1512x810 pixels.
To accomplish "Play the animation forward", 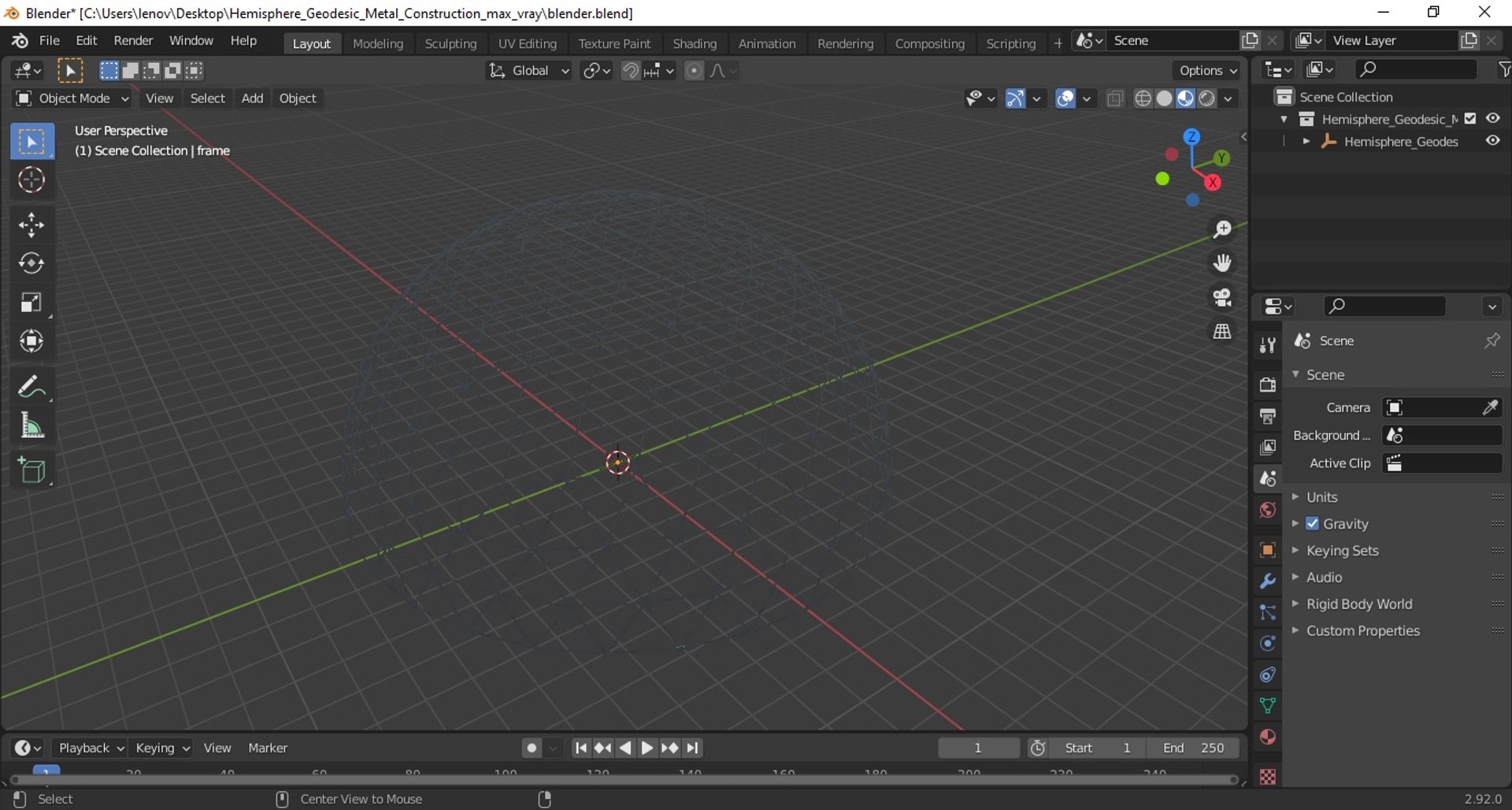I will click(x=647, y=748).
